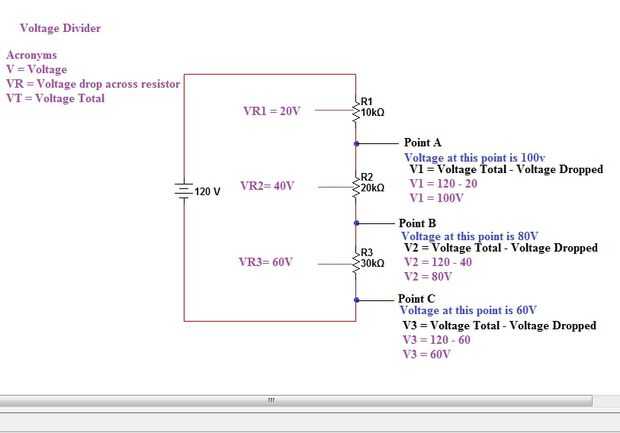The image size is (620, 433).
Task: Click 'V1 = Voltage Total - Voltage Dropped'
Action: coord(507,169)
